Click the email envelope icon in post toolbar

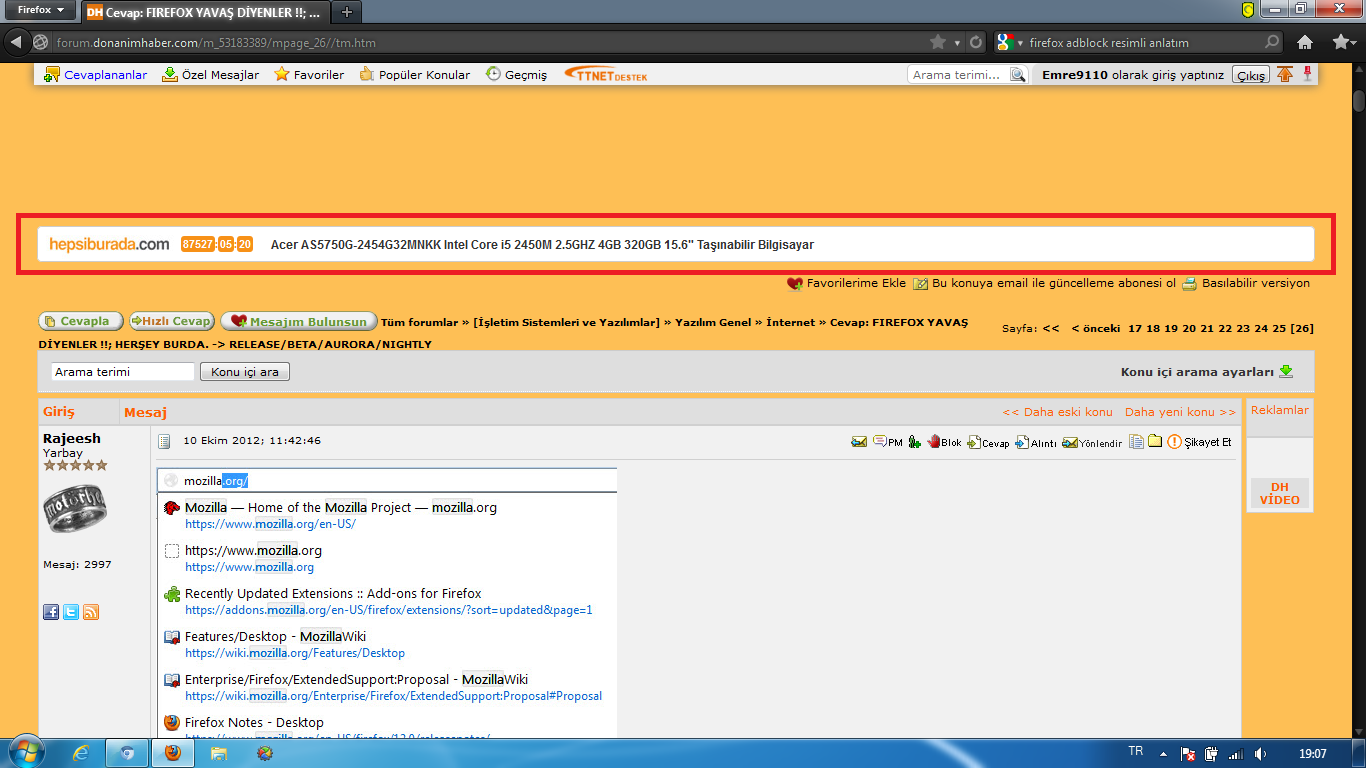point(859,442)
